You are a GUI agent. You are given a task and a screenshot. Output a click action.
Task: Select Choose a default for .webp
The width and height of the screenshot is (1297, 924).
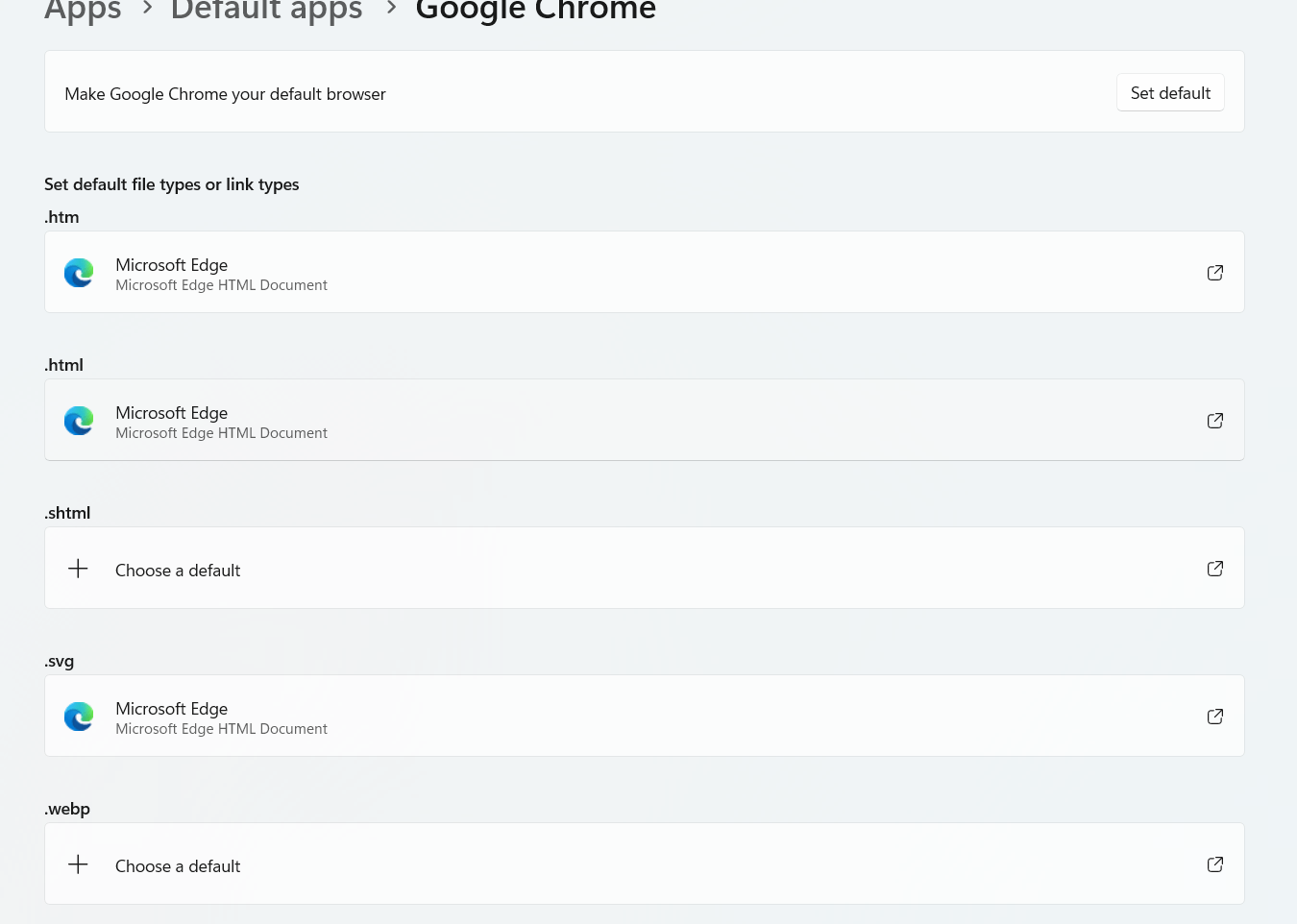(x=178, y=866)
